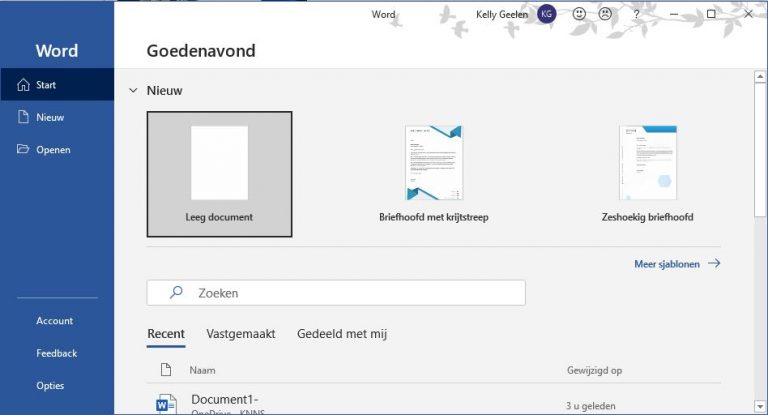Open Meer sjablonen link
The image size is (768, 415).
click(x=667, y=264)
